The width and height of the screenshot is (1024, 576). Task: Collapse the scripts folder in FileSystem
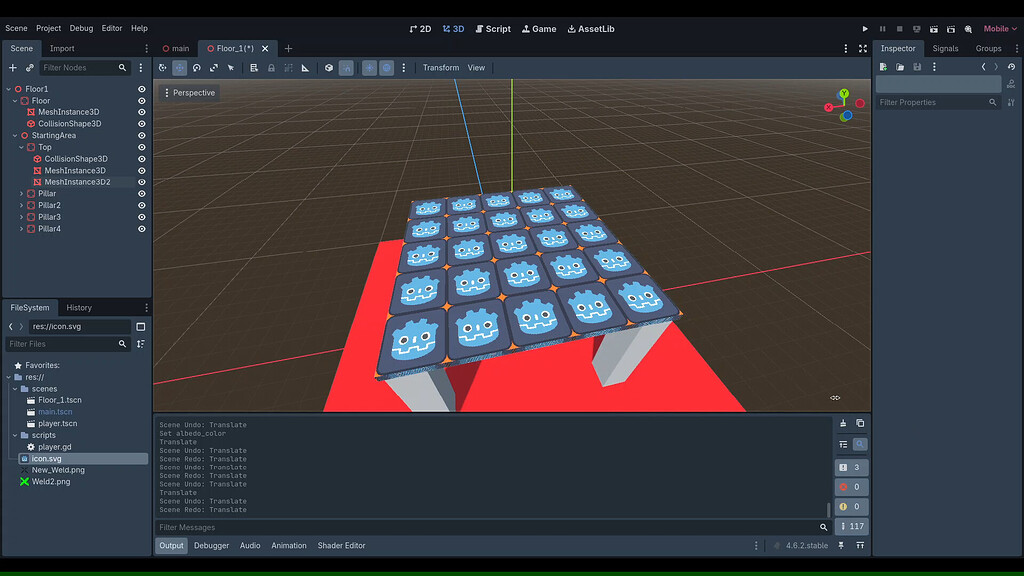tap(15, 436)
